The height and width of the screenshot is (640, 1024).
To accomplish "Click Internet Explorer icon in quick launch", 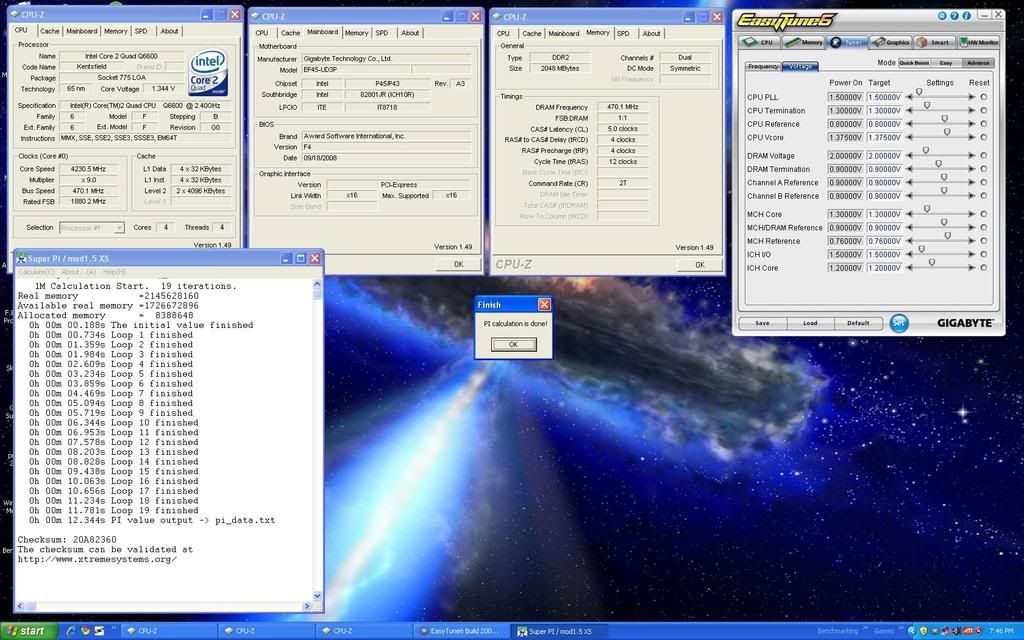I will [x=69, y=631].
